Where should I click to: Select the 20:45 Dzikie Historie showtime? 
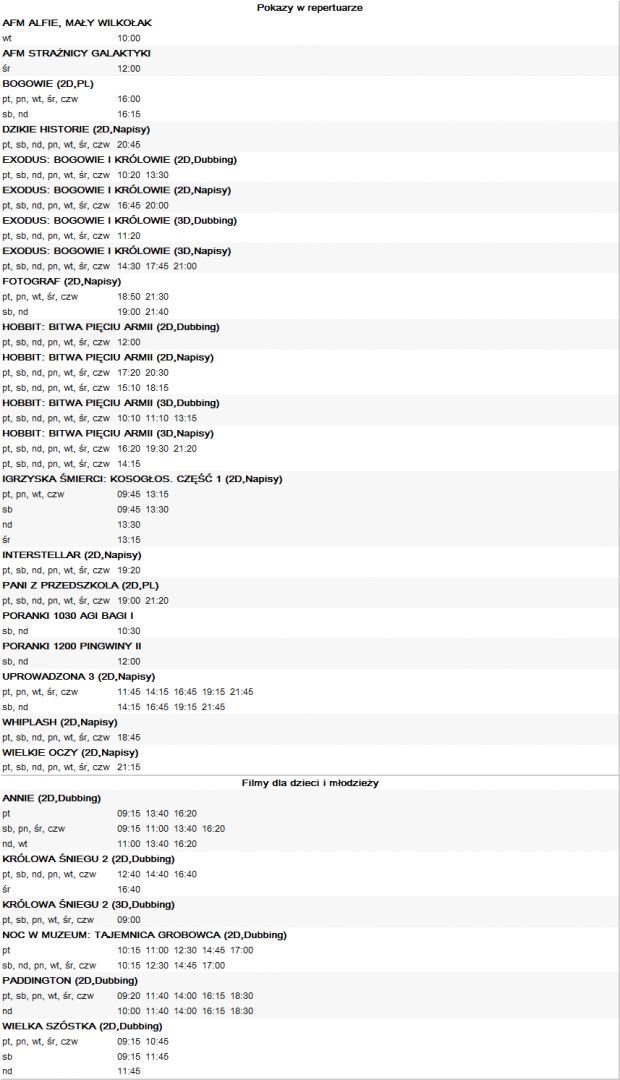pyautogui.click(x=129, y=145)
